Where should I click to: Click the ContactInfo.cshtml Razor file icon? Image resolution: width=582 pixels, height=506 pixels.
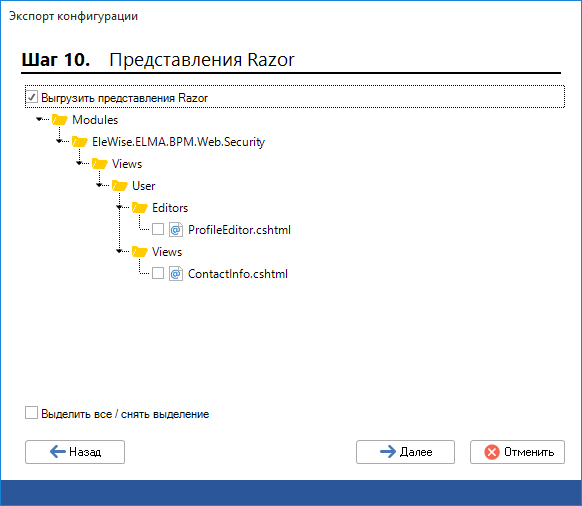(x=176, y=274)
